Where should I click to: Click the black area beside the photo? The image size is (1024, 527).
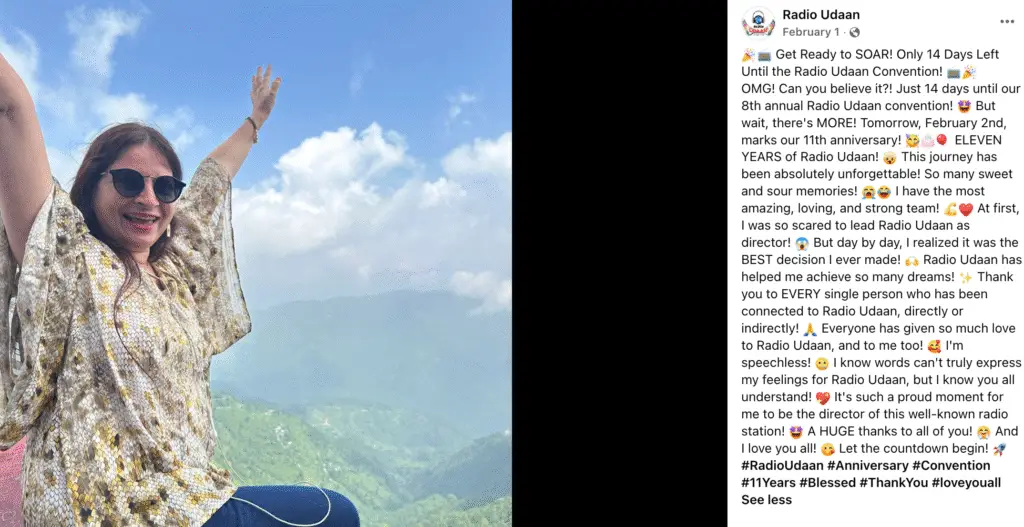tap(619, 263)
